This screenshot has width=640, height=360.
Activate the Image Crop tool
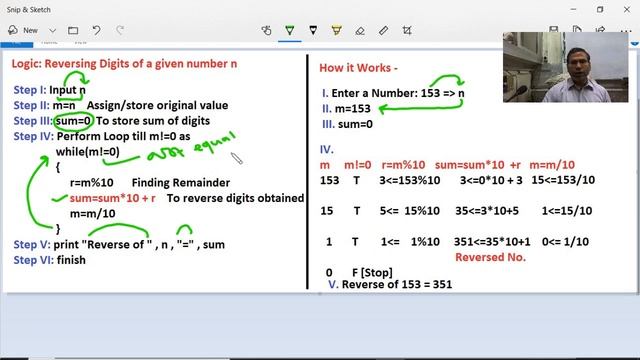click(407, 31)
